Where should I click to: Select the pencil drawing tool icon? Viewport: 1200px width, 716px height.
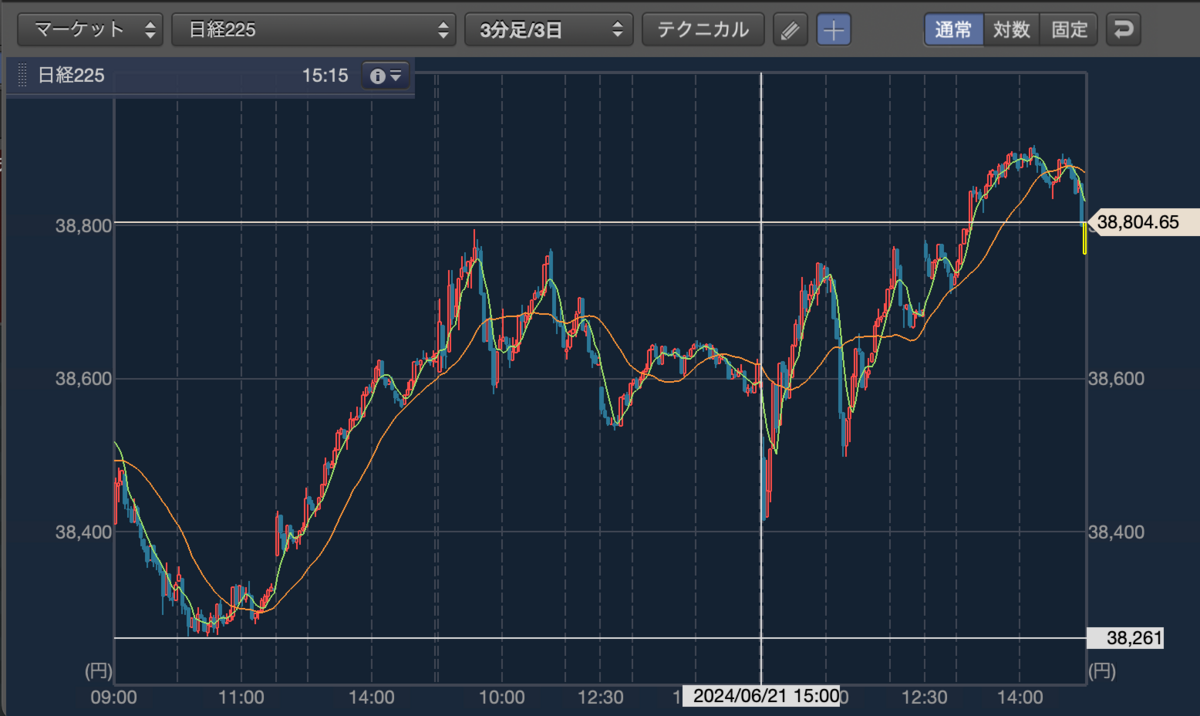coord(790,30)
